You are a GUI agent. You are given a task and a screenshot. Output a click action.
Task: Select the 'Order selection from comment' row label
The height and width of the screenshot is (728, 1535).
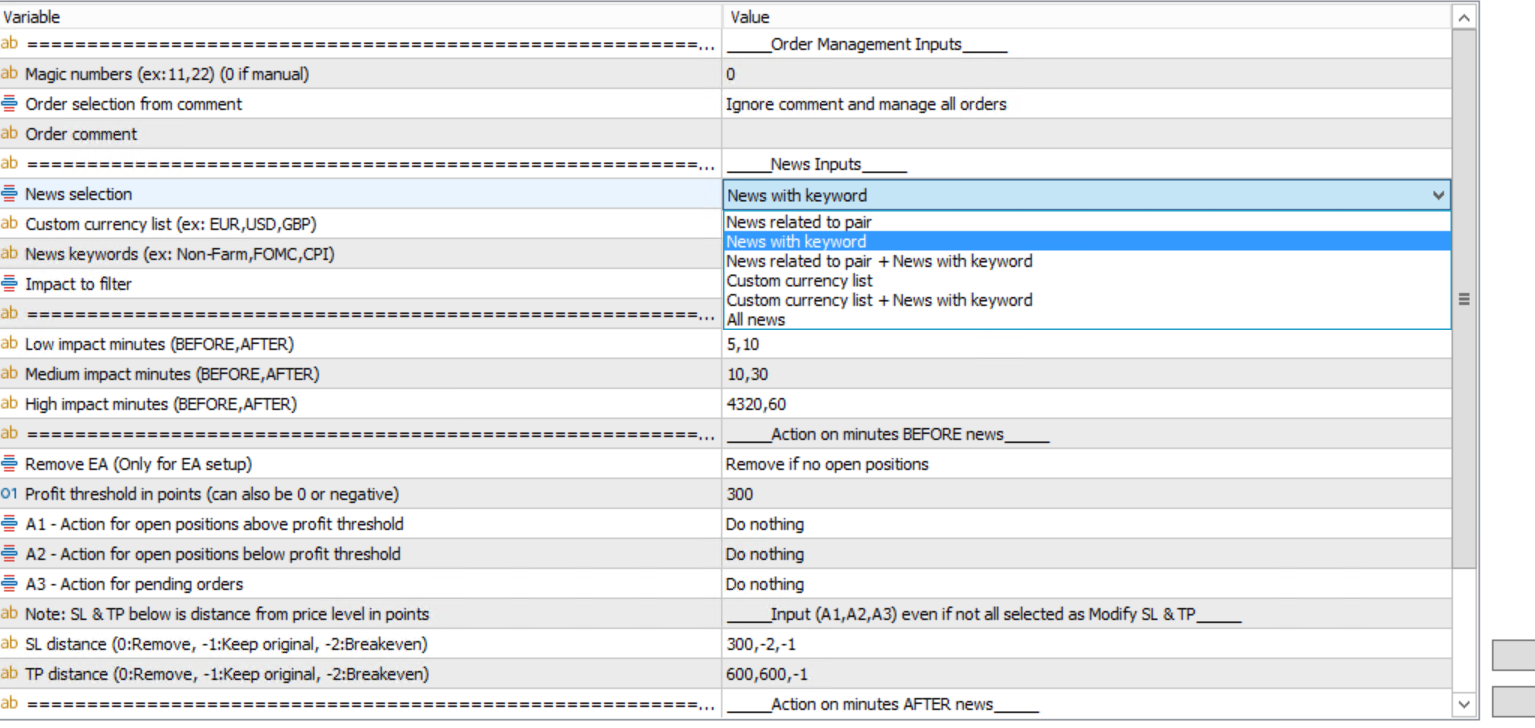click(133, 104)
